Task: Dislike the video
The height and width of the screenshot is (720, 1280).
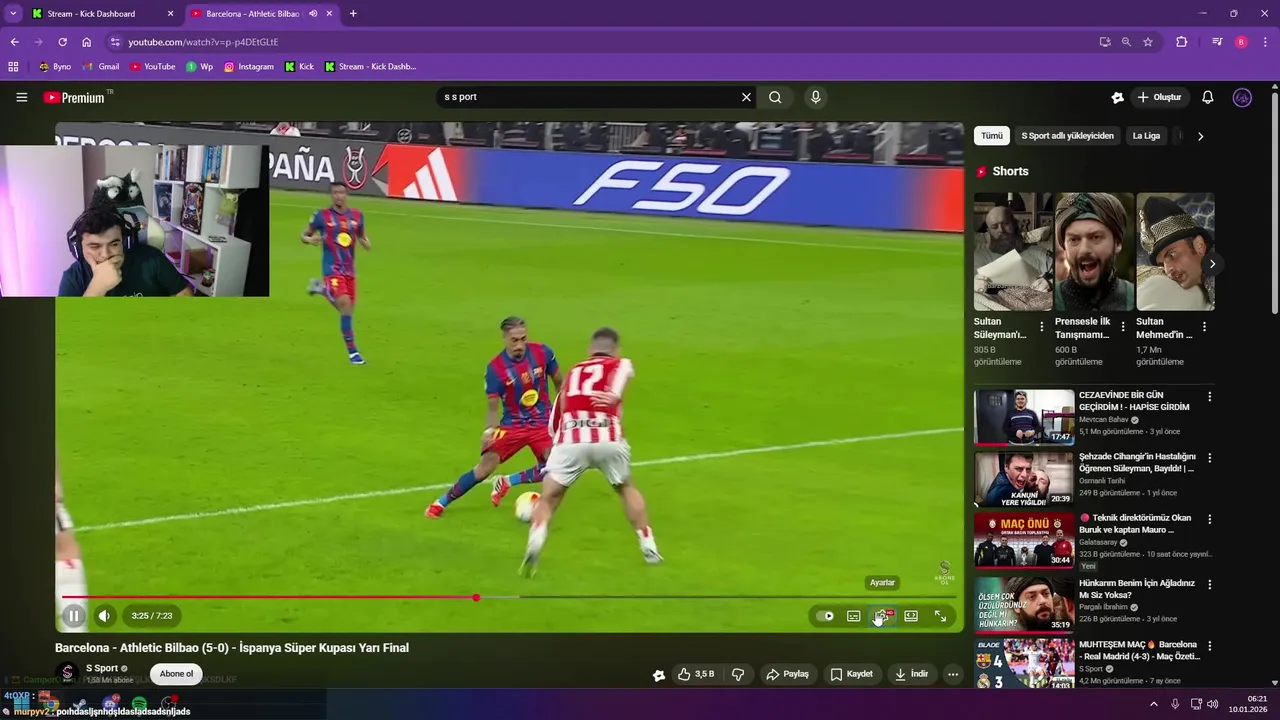Action: coord(738,674)
